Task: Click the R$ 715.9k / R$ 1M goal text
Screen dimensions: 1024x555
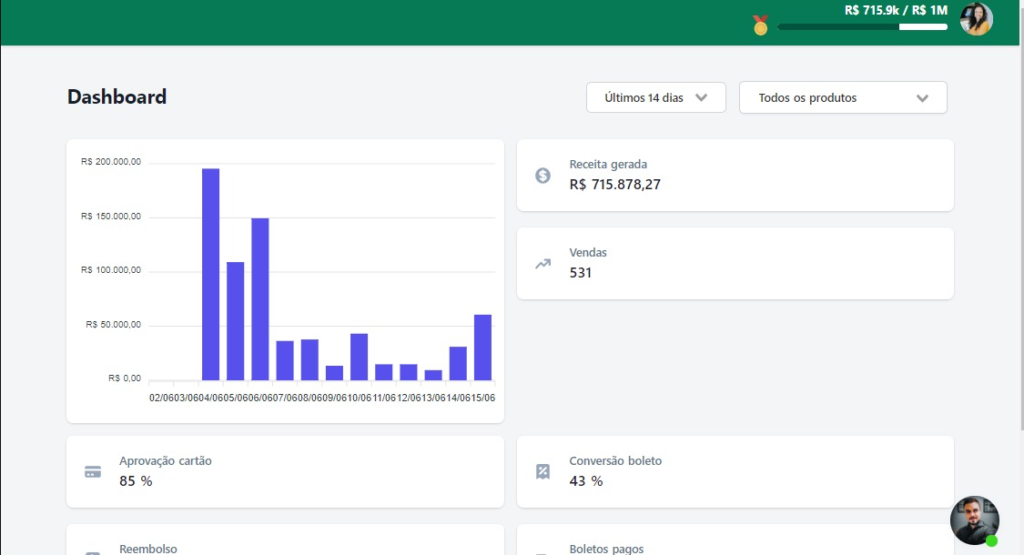Action: pos(895,10)
